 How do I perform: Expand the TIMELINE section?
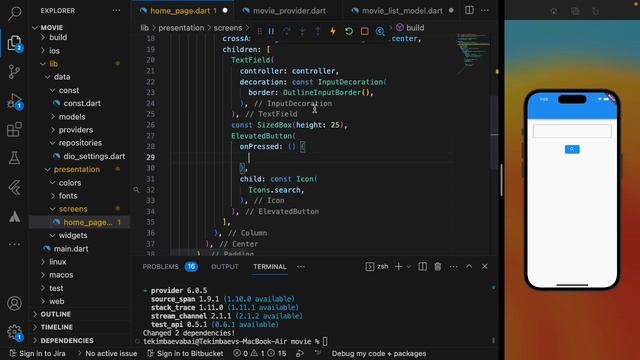pos(80,327)
